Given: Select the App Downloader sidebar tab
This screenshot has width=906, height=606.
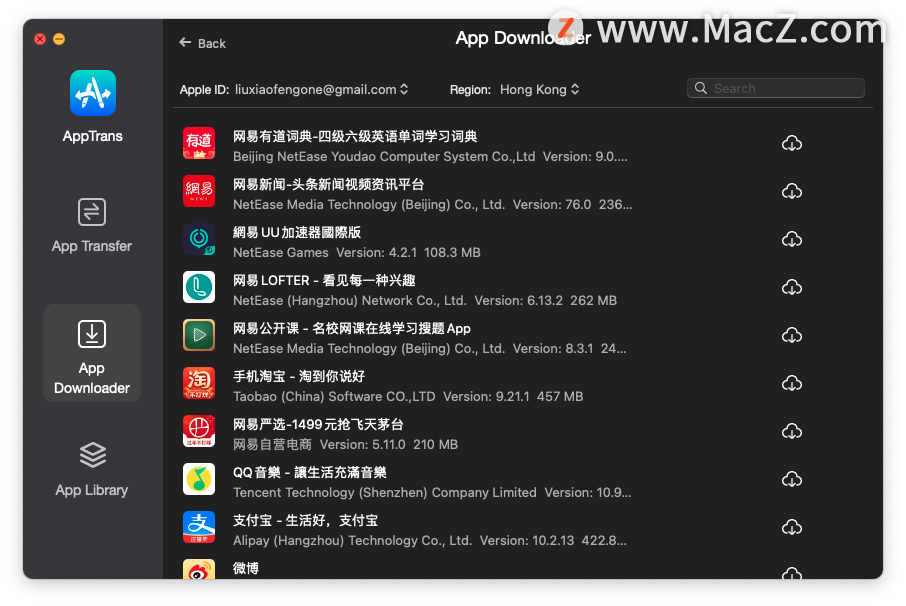Looking at the screenshot, I should tap(92, 353).
